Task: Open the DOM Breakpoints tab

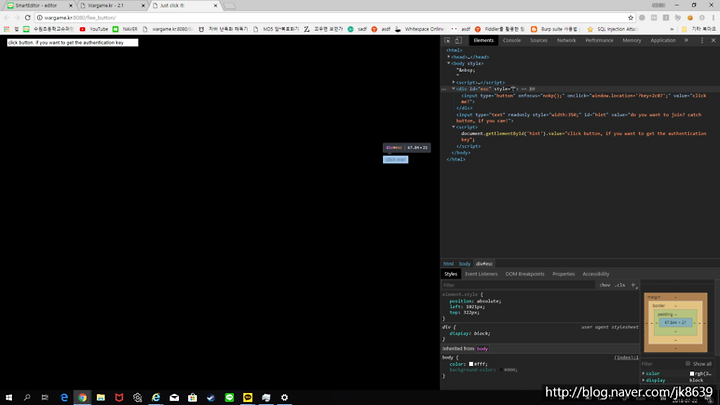Action: coord(525,274)
